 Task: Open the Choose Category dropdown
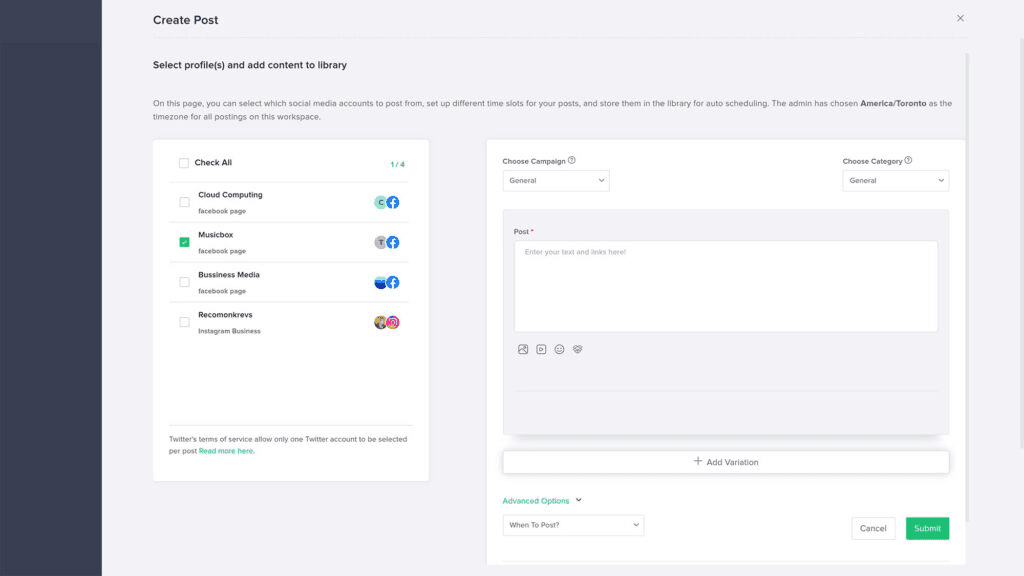pos(895,181)
